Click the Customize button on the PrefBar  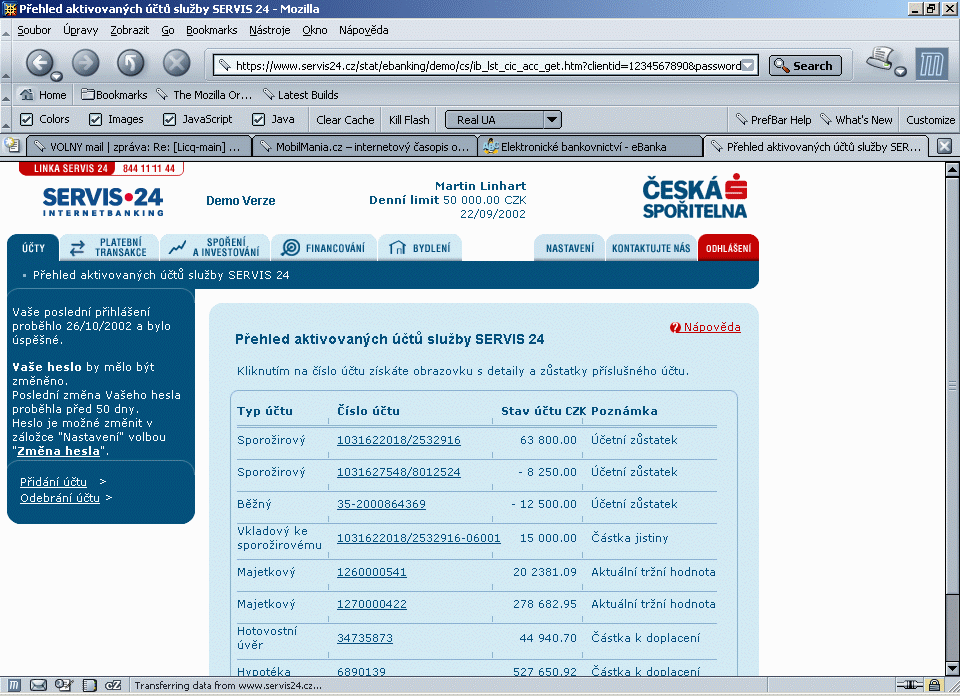pyautogui.click(x=931, y=120)
